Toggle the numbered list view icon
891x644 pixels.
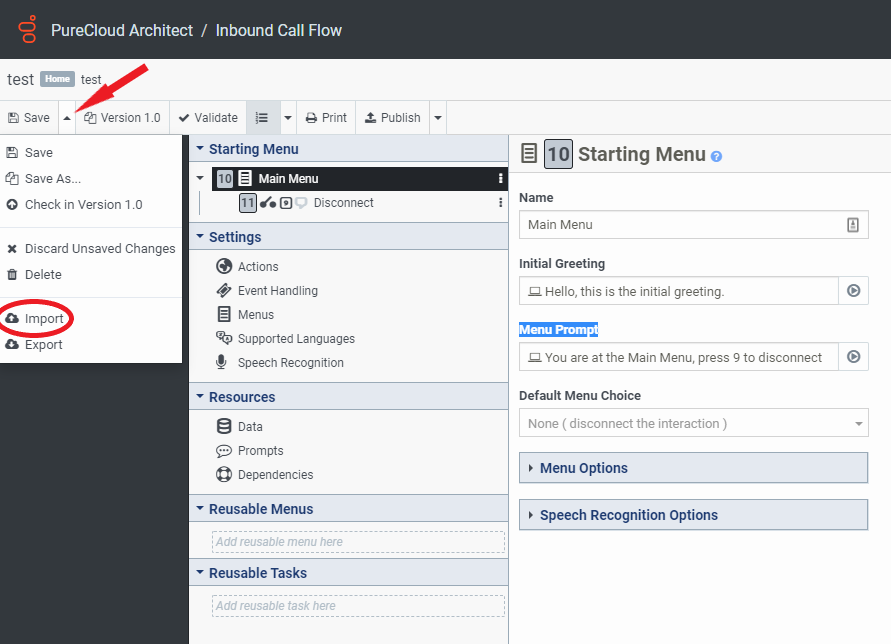click(x=262, y=118)
